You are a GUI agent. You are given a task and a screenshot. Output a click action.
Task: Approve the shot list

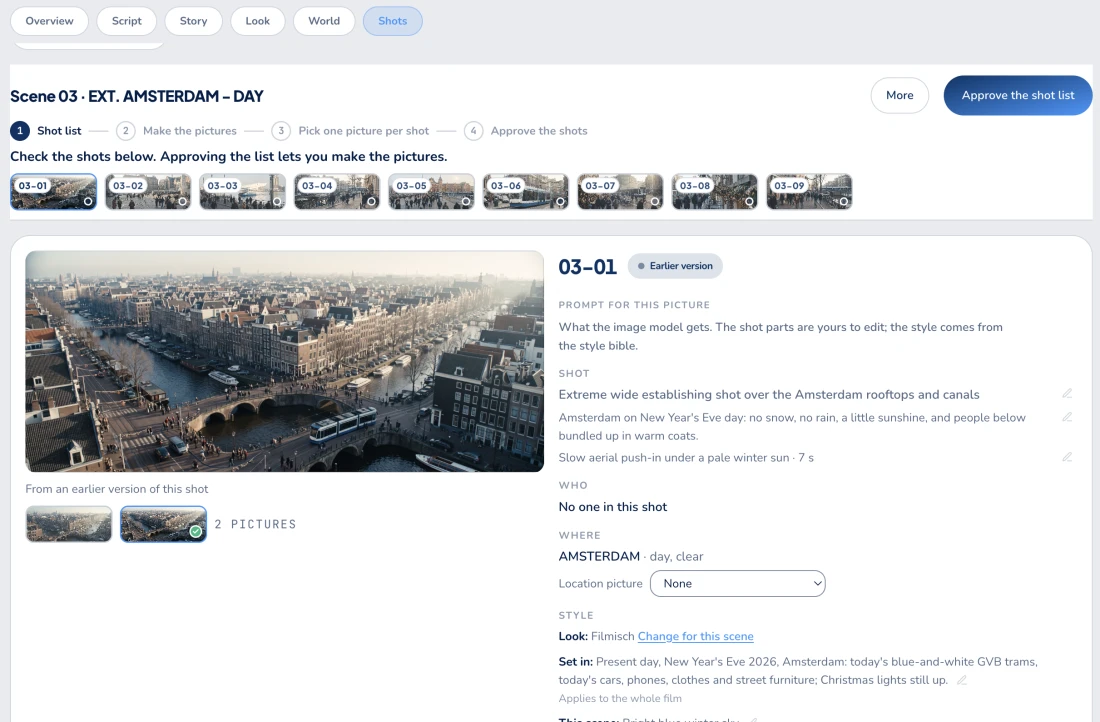pos(1017,95)
